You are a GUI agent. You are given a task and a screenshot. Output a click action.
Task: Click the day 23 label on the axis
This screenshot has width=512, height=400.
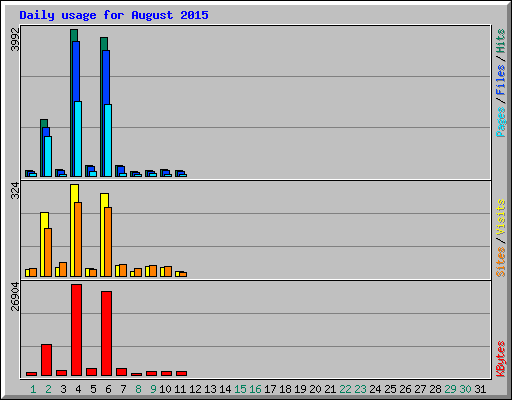tap(360, 389)
